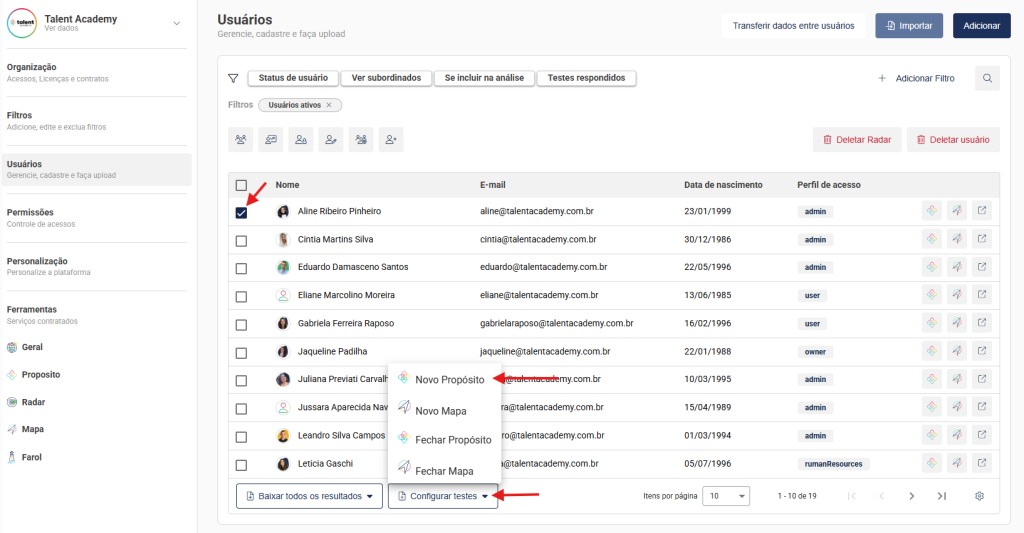Screen dimensions: 1024x533
Task: Click Mapa icon in Cintia's row
Action: [x=957, y=240]
